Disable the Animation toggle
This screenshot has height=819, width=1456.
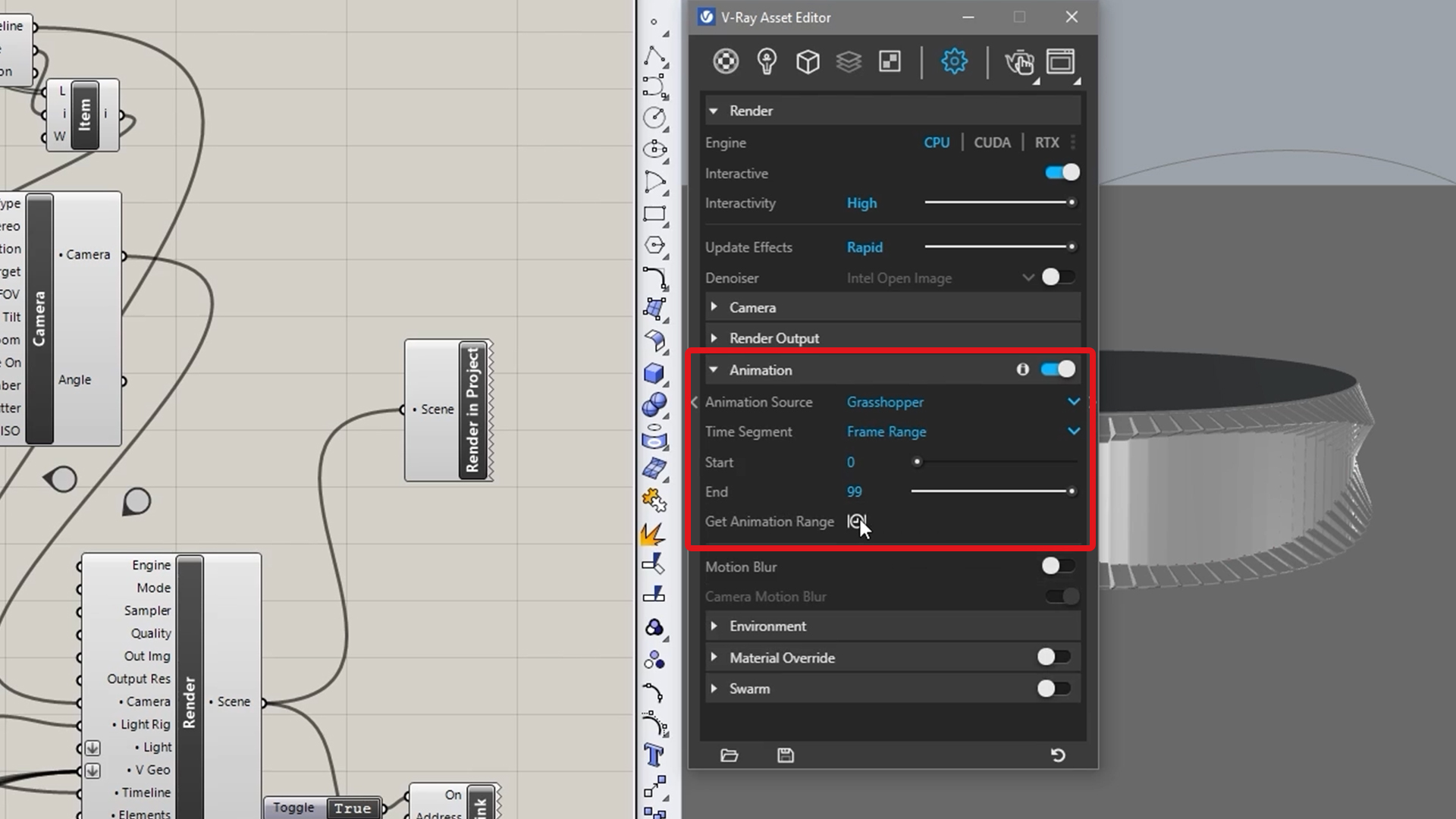tap(1058, 369)
